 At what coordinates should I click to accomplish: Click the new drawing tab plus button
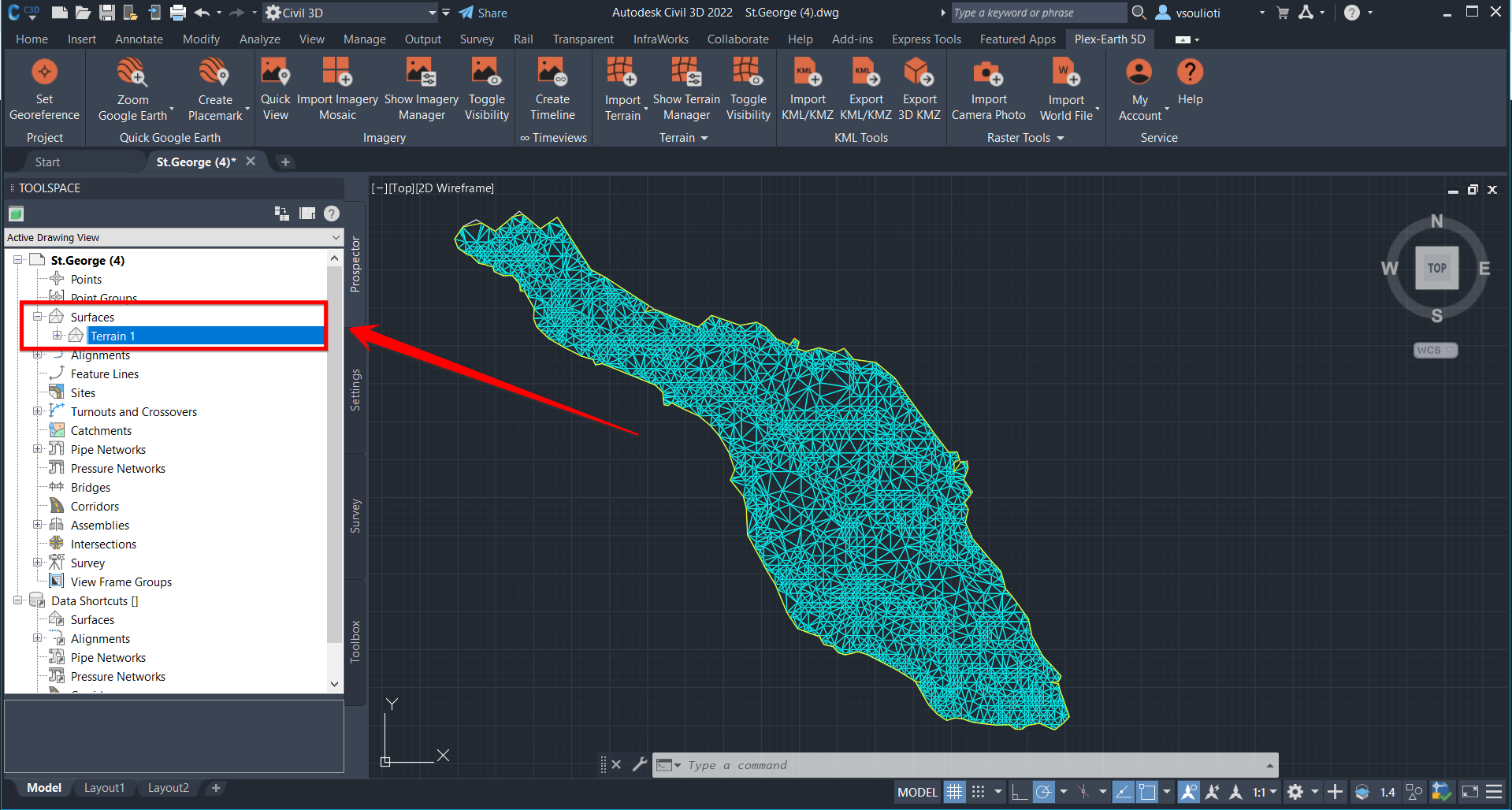pyautogui.click(x=285, y=162)
